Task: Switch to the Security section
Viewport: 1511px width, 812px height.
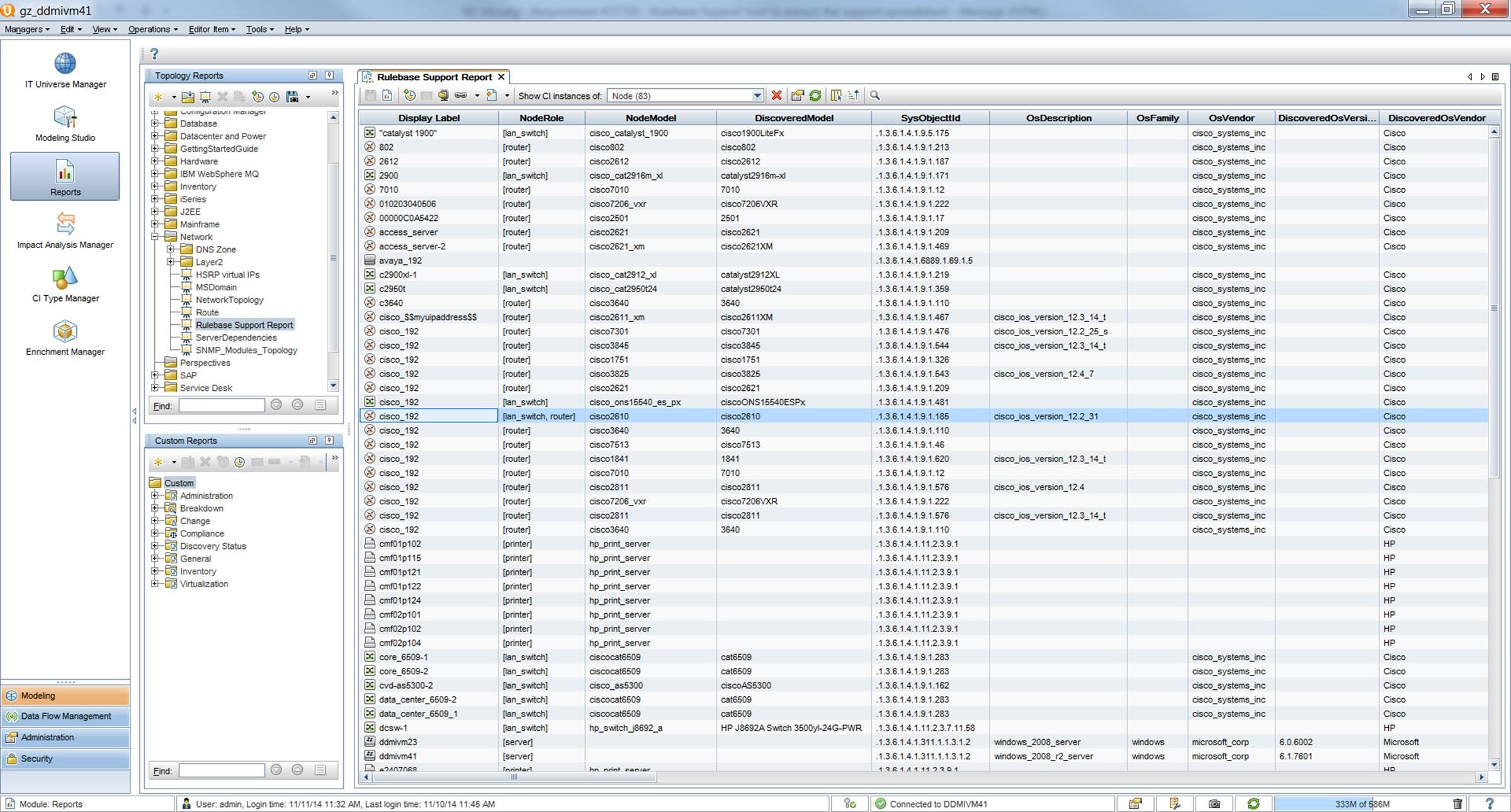Action: [65, 758]
